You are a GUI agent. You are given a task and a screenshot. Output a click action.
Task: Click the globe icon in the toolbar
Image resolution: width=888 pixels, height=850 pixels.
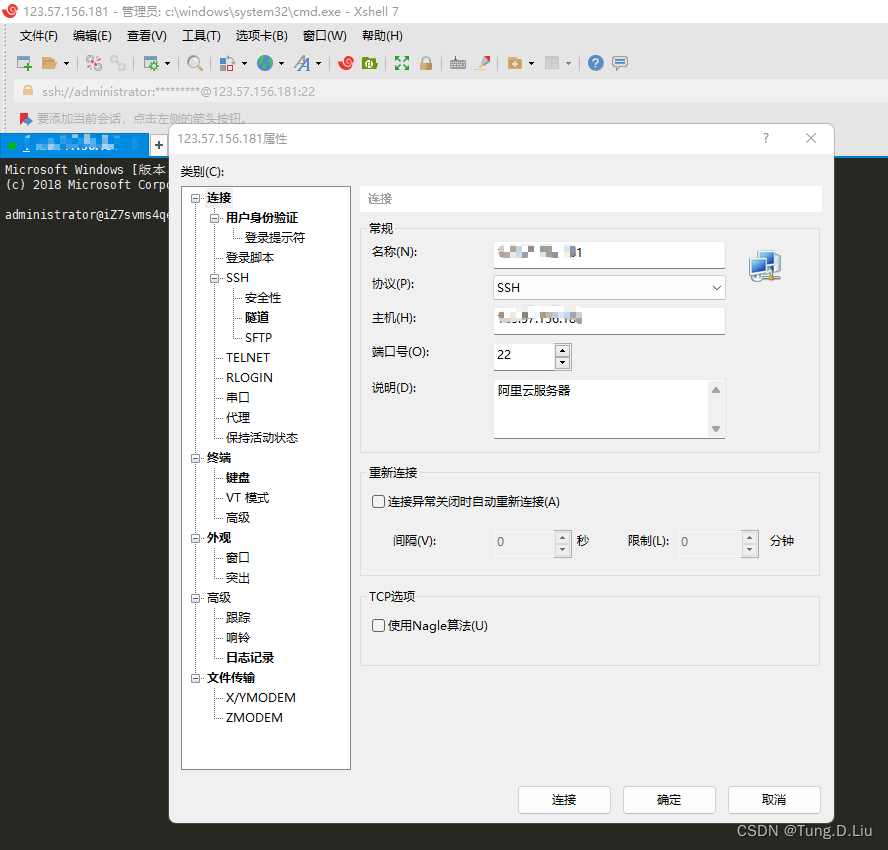(x=264, y=63)
